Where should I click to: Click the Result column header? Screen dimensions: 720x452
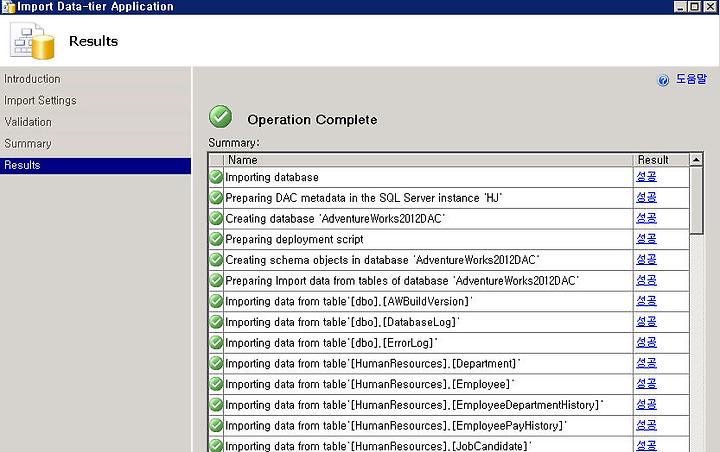(661, 160)
